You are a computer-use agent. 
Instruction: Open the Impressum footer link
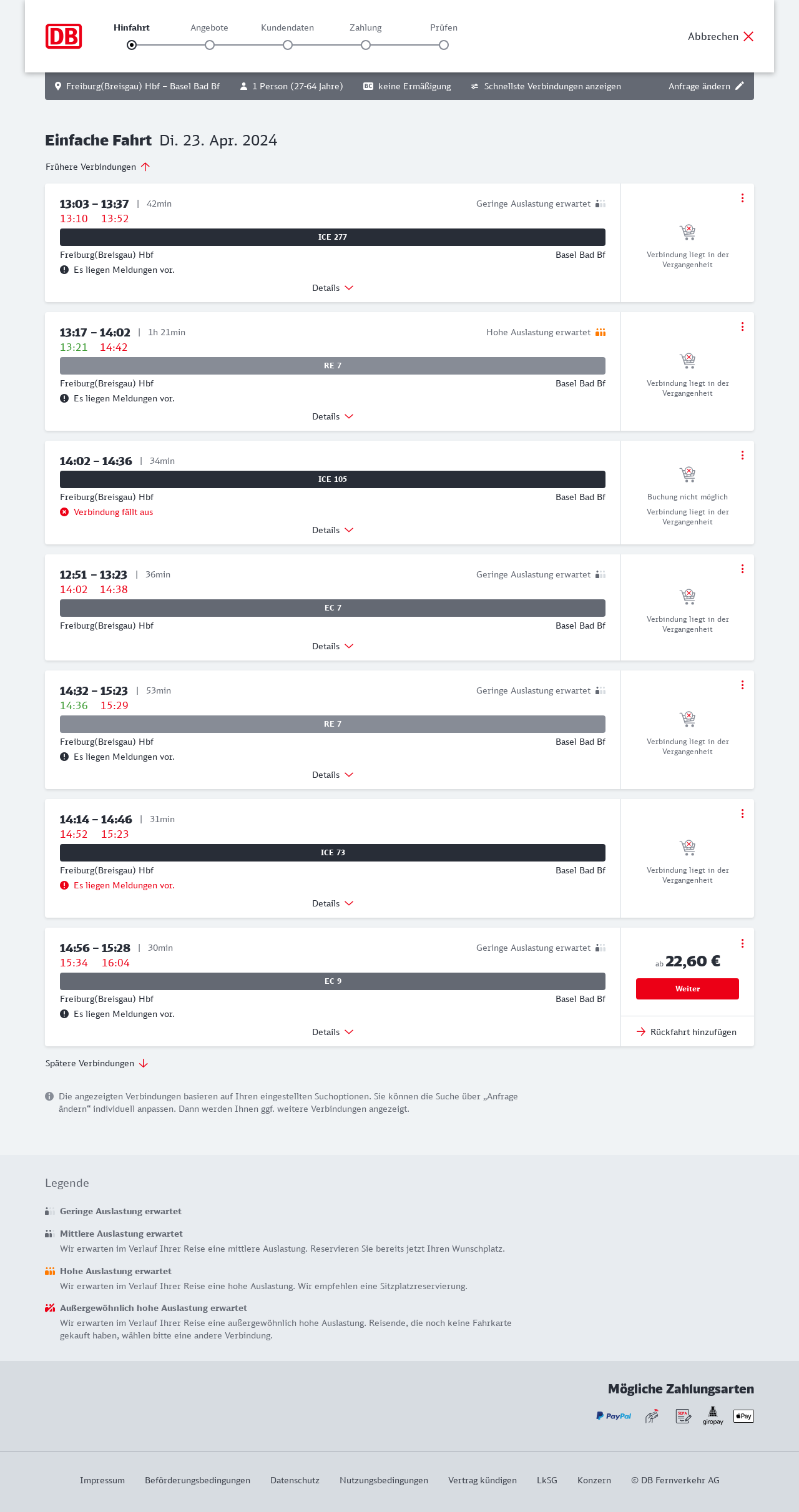click(x=102, y=1480)
